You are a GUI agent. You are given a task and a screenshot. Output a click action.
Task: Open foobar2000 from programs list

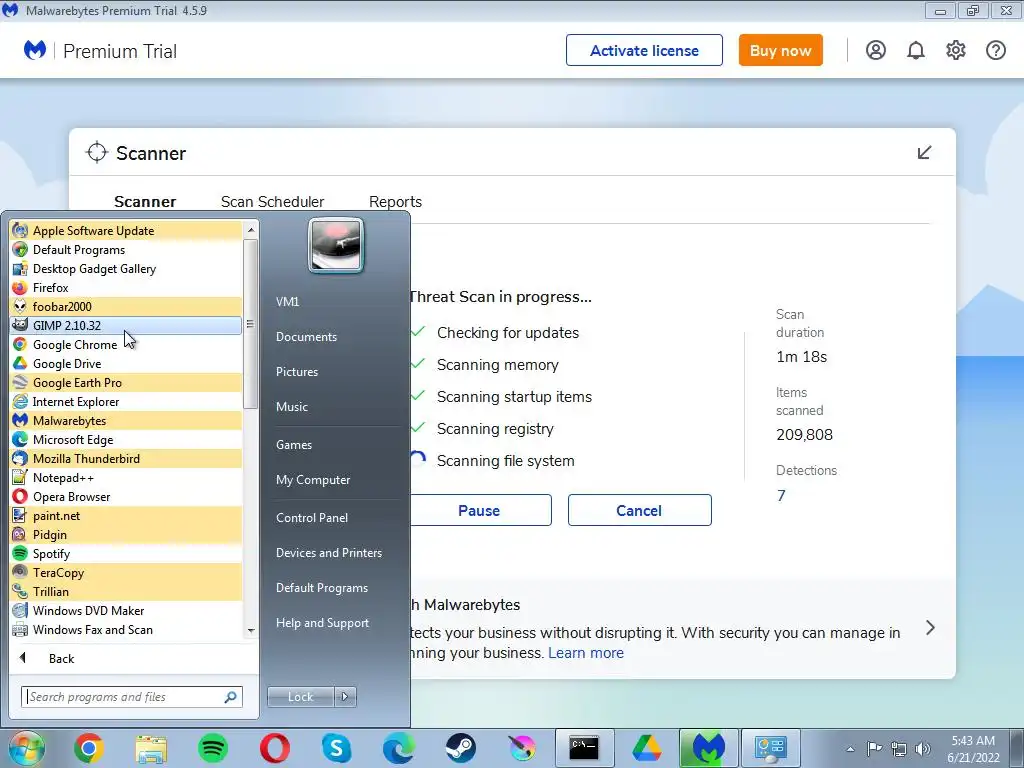point(126,306)
